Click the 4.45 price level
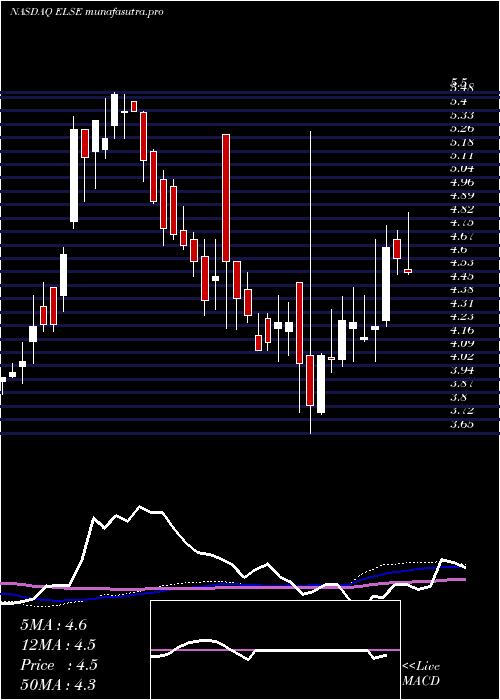500x700 pixels. click(x=462, y=276)
